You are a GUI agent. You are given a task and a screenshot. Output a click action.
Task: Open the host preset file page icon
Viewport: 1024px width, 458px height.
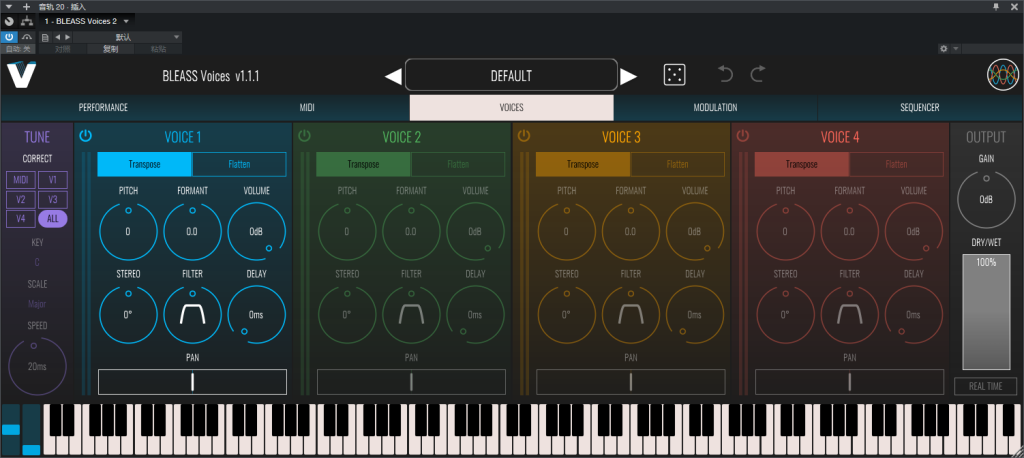point(45,37)
